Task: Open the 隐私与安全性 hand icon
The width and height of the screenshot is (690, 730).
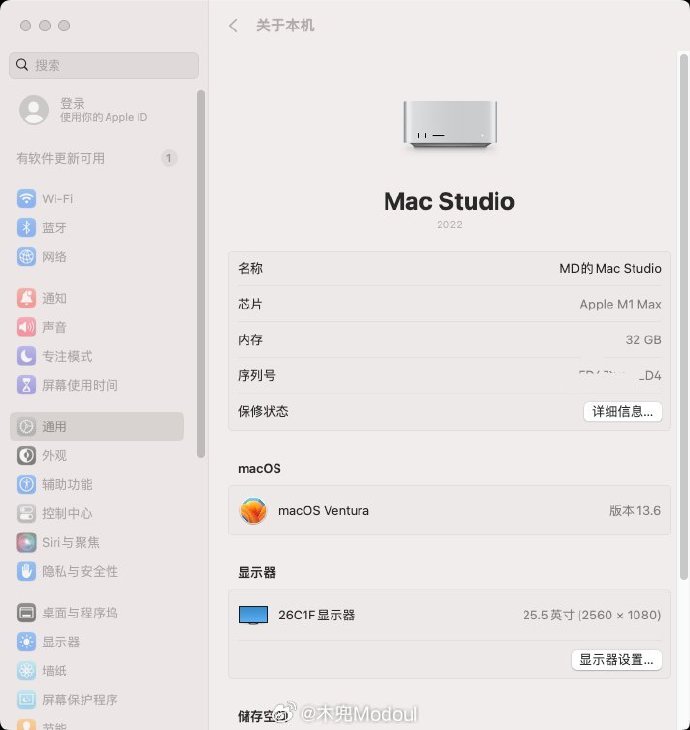Action: click(27, 571)
